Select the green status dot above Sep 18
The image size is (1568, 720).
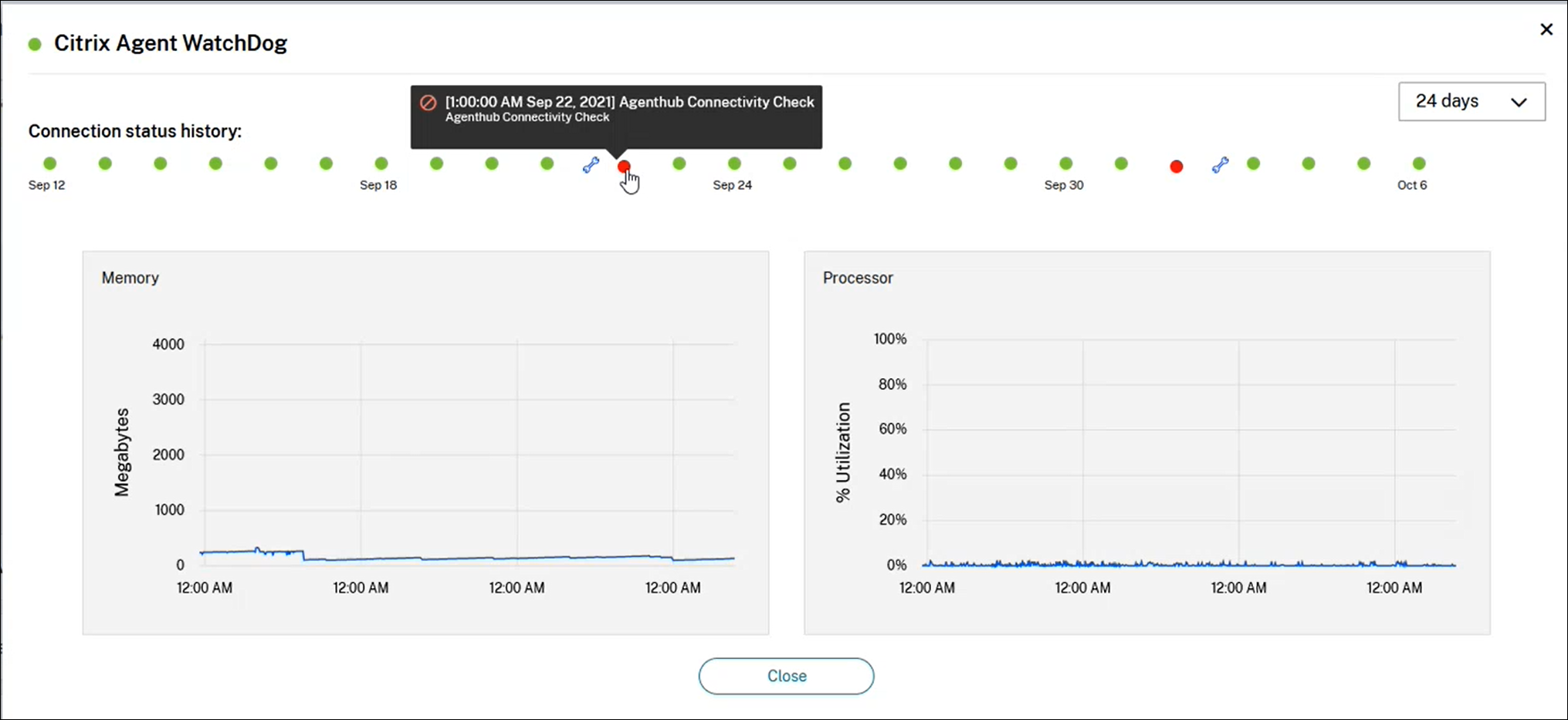click(x=381, y=164)
